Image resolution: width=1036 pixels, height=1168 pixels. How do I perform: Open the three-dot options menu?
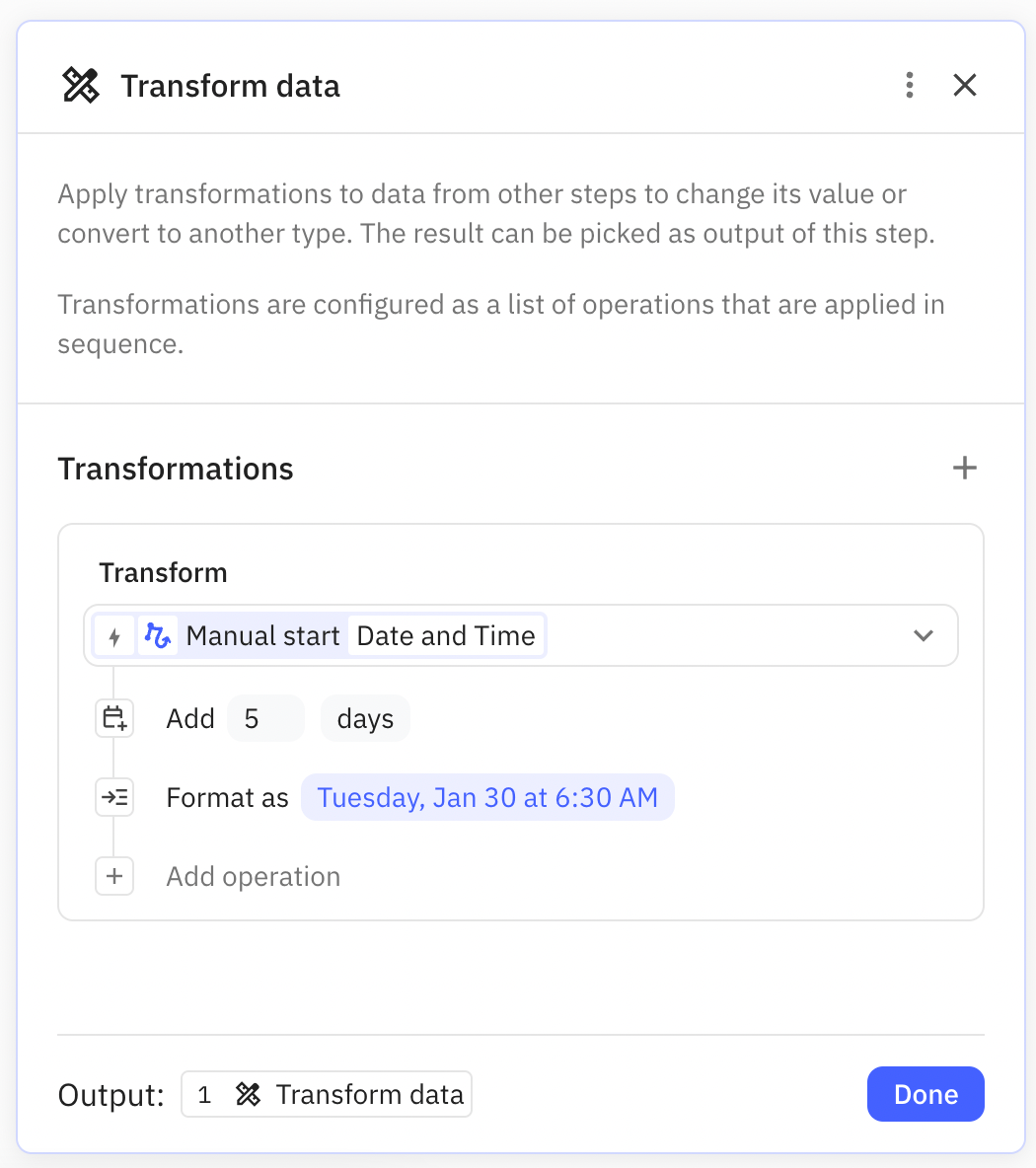point(909,85)
